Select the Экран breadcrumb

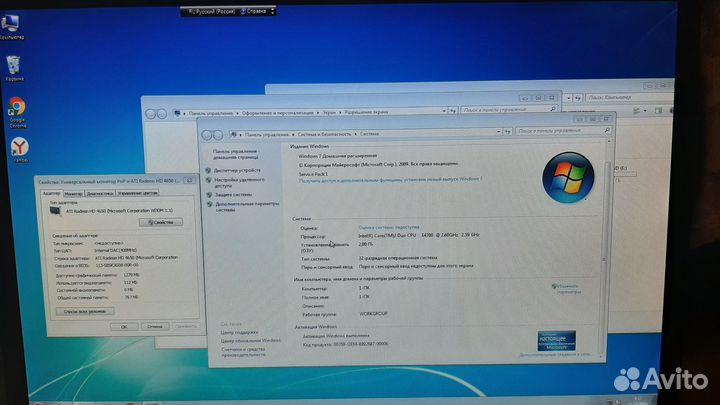coord(329,112)
